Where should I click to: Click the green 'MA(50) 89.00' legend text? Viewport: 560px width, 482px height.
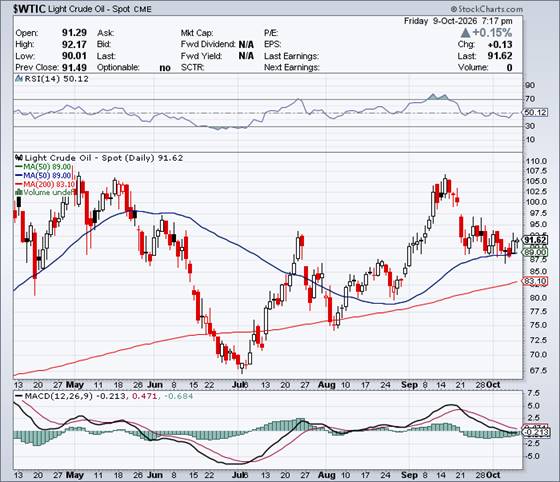click(47, 167)
